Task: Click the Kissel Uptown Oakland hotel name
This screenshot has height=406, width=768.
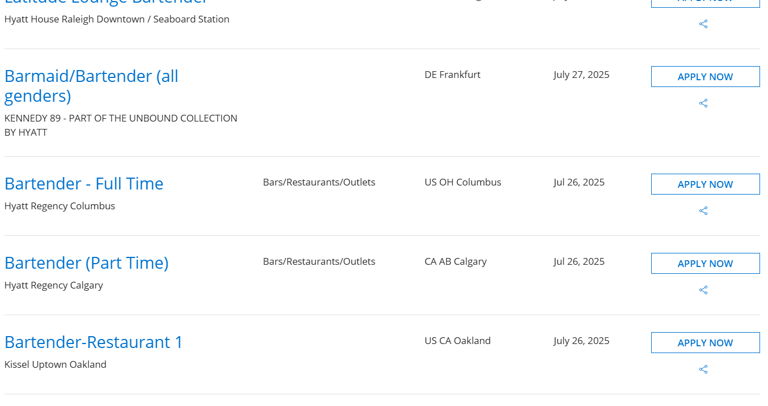Action: click(55, 364)
